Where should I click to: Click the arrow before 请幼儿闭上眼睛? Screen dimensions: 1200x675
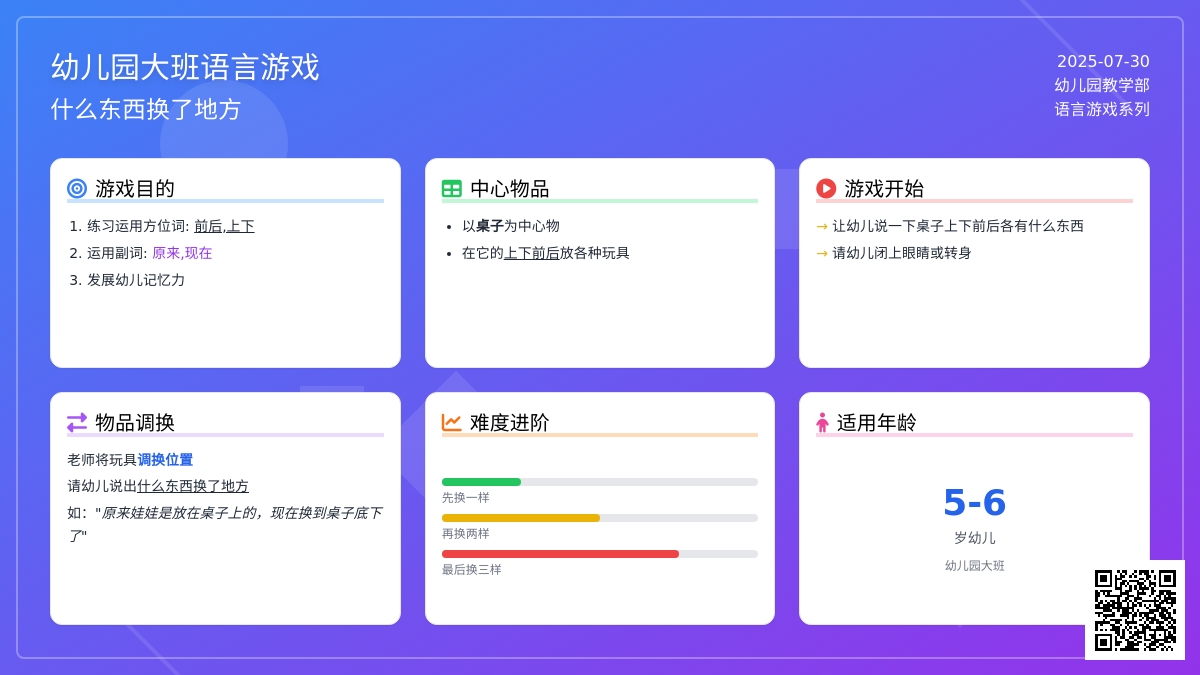[822, 253]
